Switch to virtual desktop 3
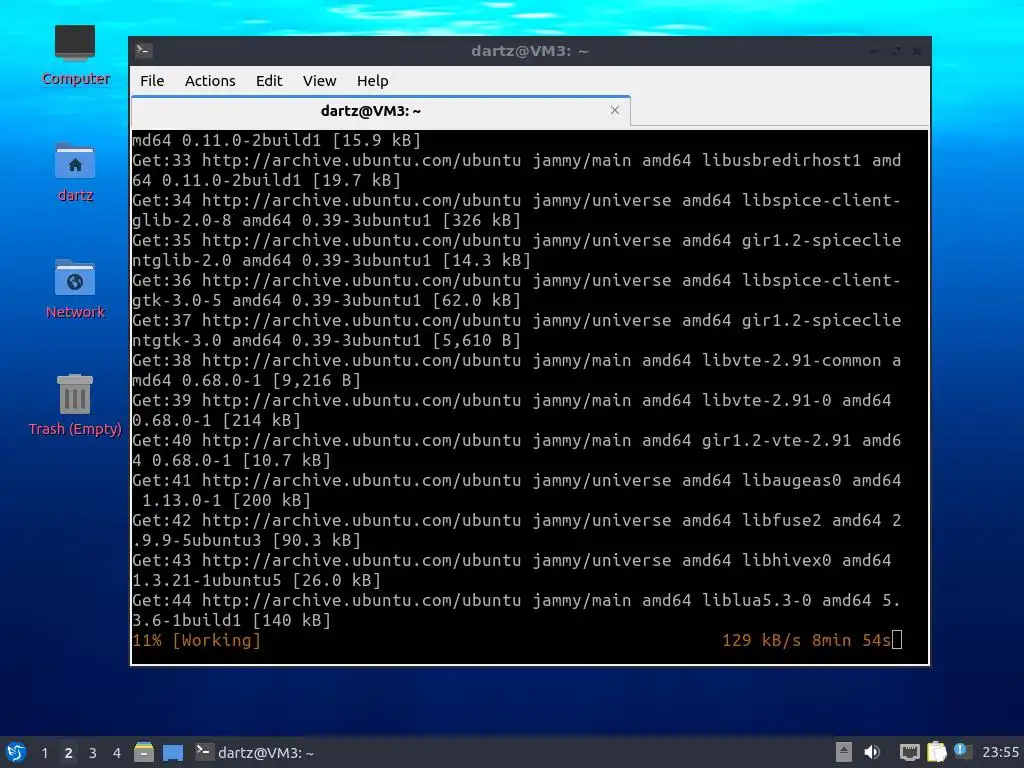 point(93,753)
